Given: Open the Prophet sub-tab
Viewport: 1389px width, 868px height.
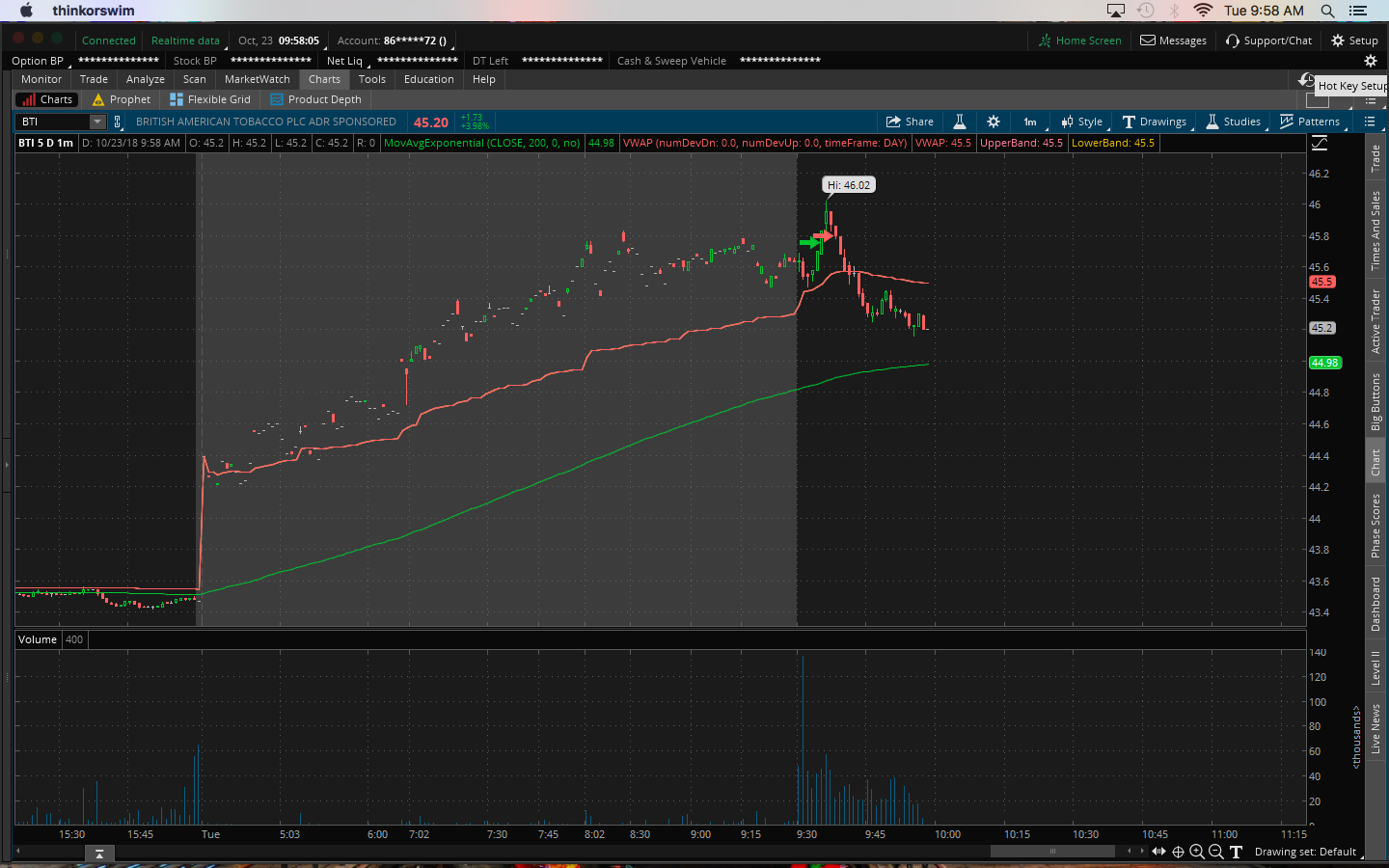Looking at the screenshot, I should click(122, 99).
